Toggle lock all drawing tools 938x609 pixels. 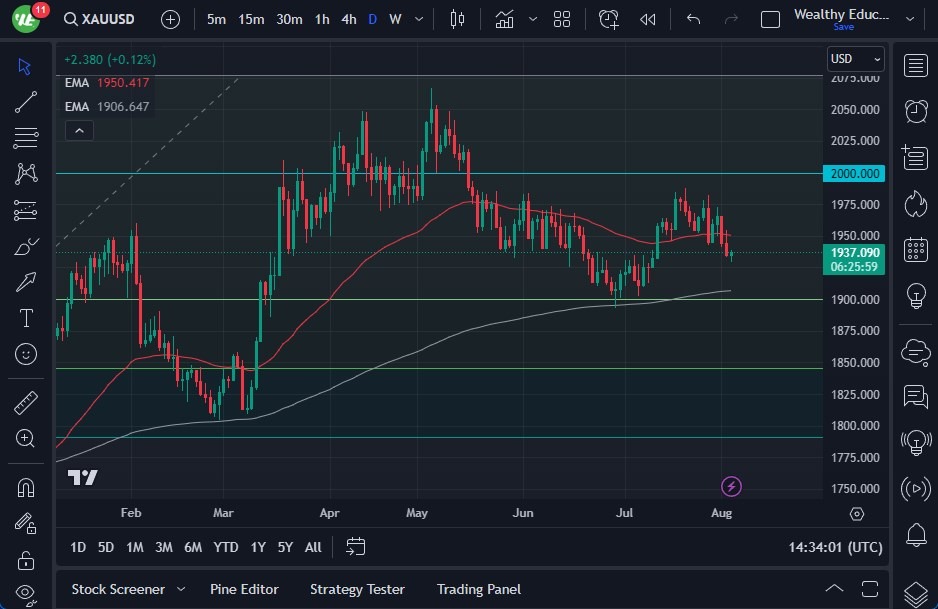coord(26,559)
